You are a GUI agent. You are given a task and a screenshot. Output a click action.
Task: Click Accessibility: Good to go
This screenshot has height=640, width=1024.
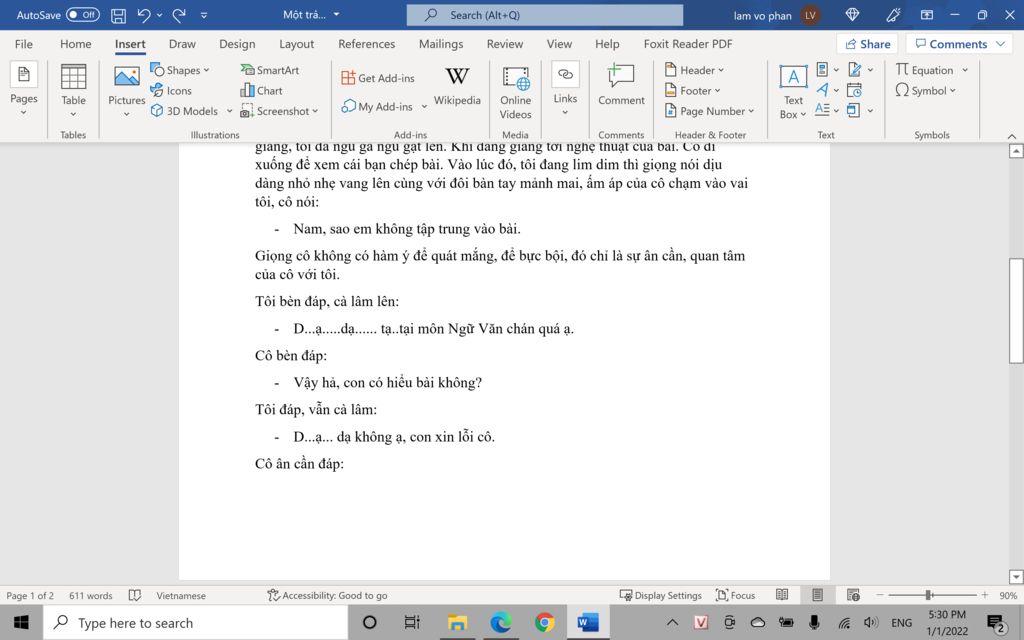click(327, 595)
